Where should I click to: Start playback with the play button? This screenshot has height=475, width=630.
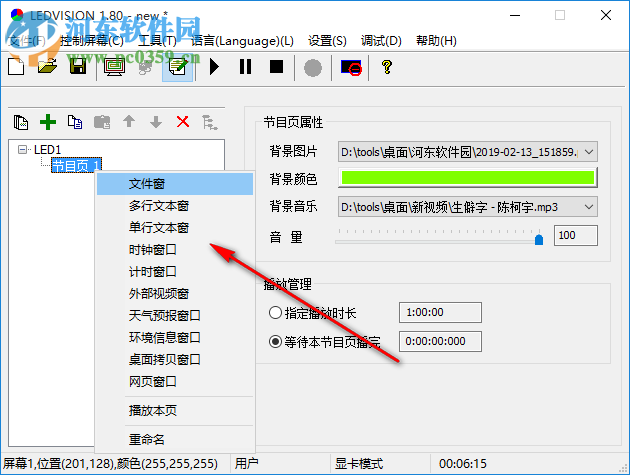pyautogui.click(x=214, y=67)
